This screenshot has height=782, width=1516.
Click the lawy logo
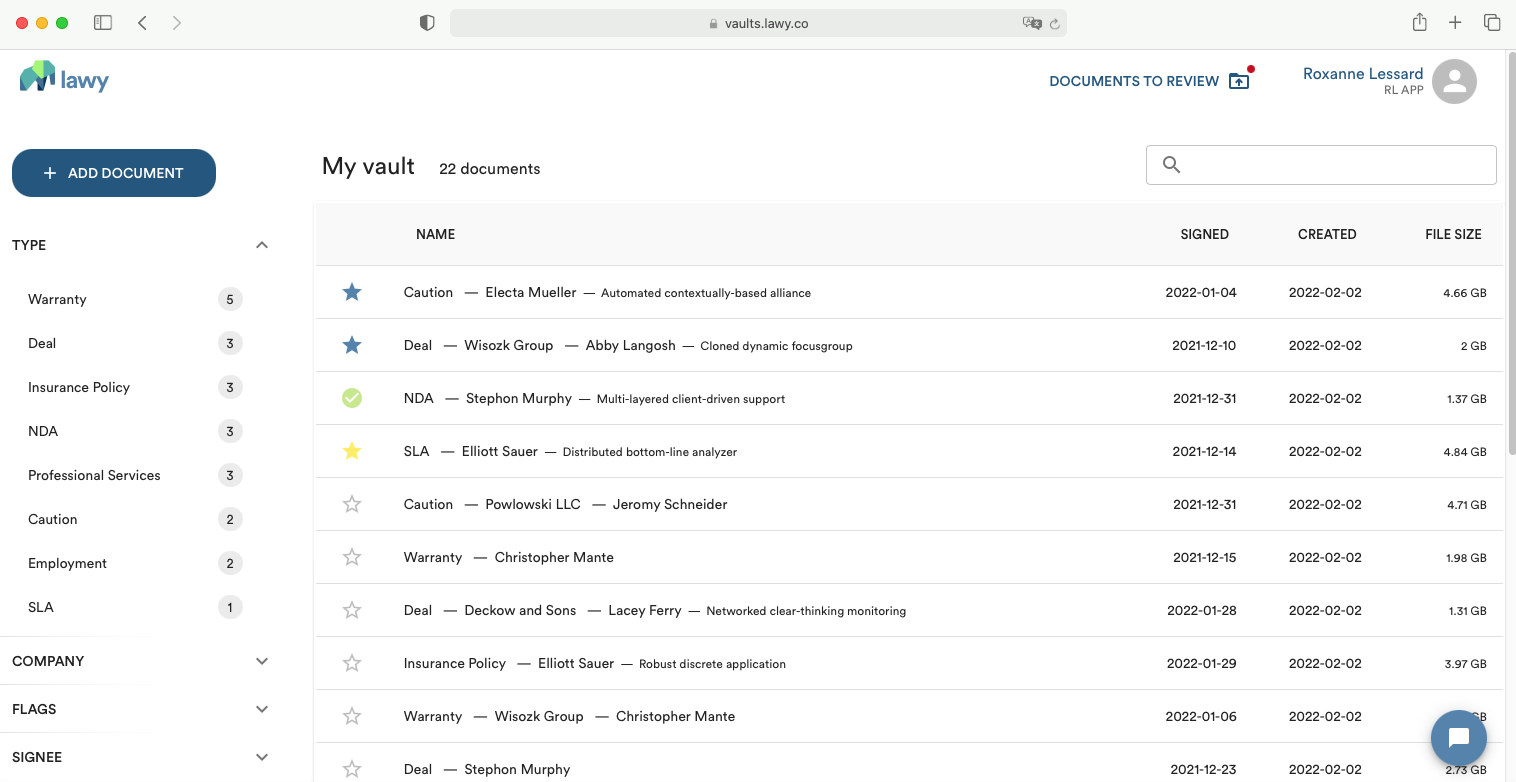[x=64, y=78]
